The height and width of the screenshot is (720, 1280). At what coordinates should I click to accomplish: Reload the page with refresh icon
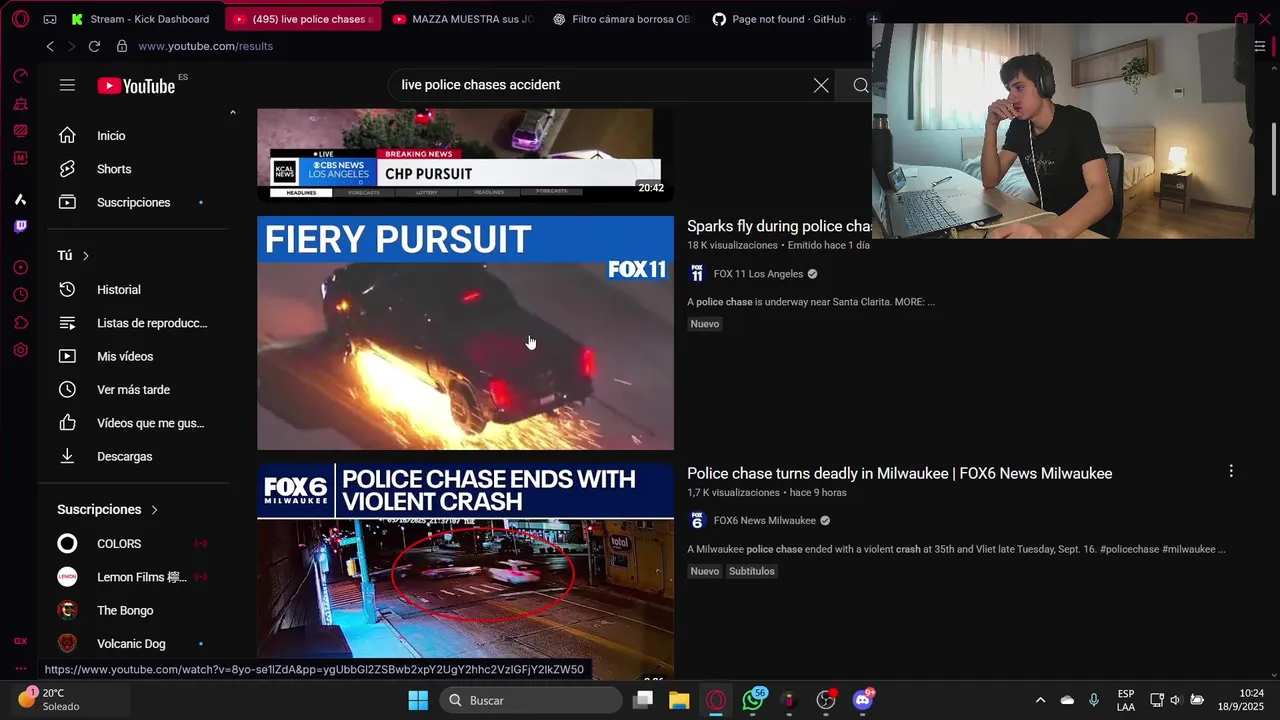click(x=94, y=46)
